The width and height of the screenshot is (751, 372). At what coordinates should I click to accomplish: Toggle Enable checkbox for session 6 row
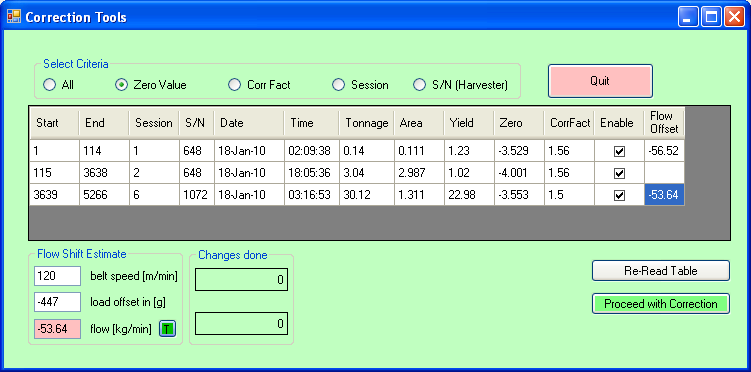[x=619, y=195]
